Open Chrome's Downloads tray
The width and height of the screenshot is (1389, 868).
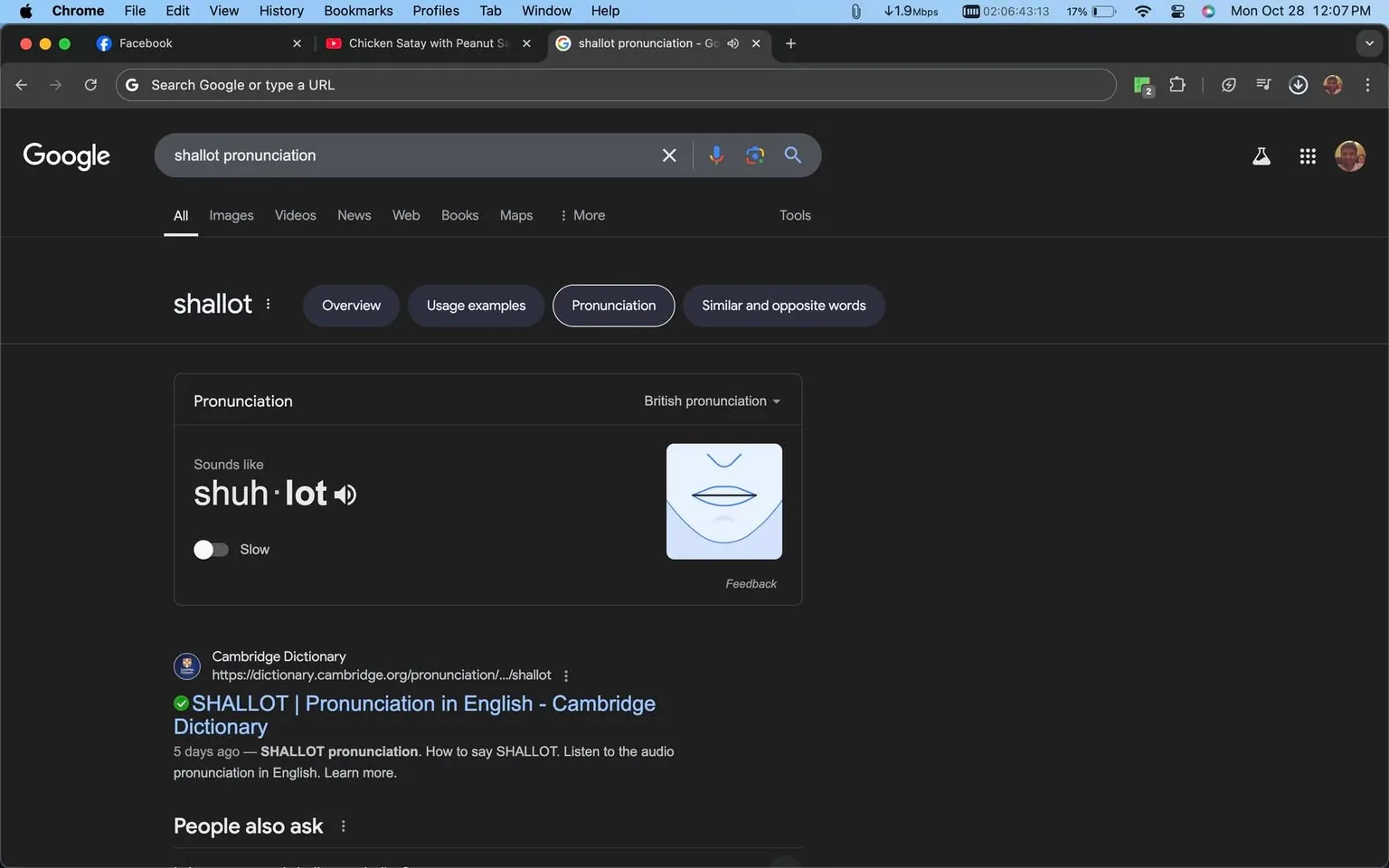point(1298,84)
